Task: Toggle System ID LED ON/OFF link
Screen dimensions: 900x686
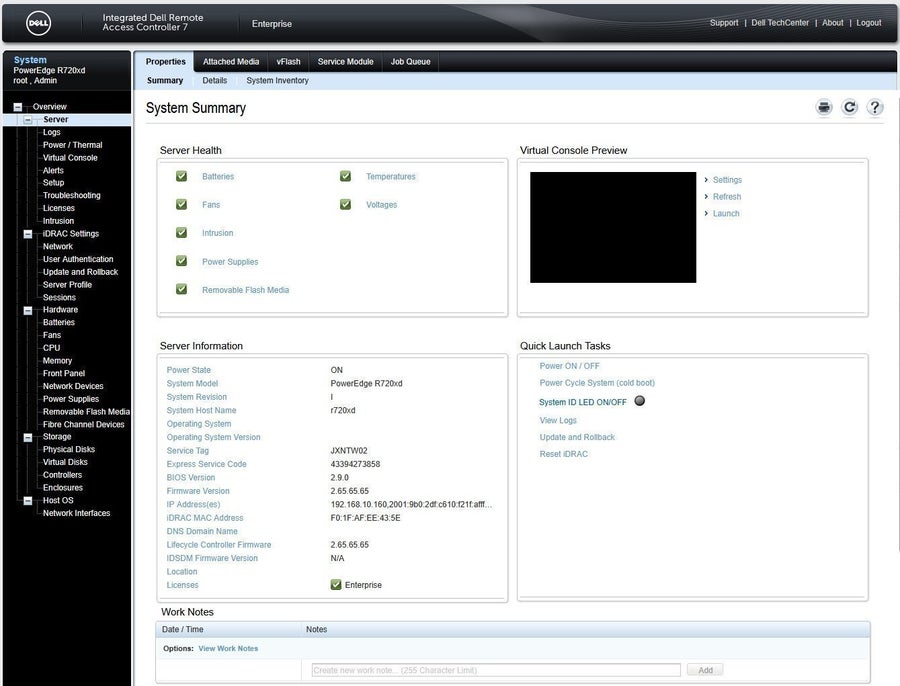Action: (x=583, y=402)
